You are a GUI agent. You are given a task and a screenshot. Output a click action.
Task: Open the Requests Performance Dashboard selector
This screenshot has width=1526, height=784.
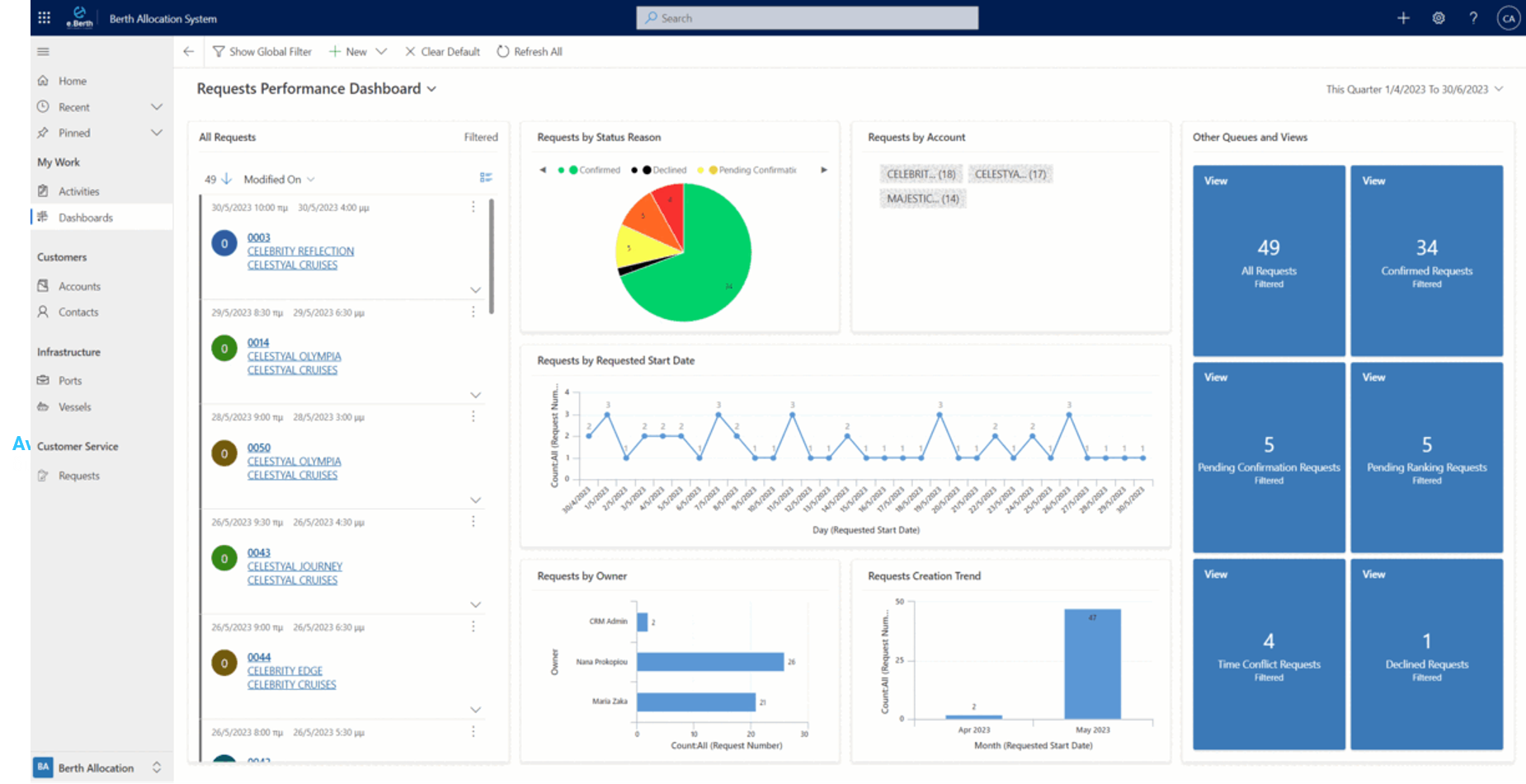pyautogui.click(x=317, y=88)
